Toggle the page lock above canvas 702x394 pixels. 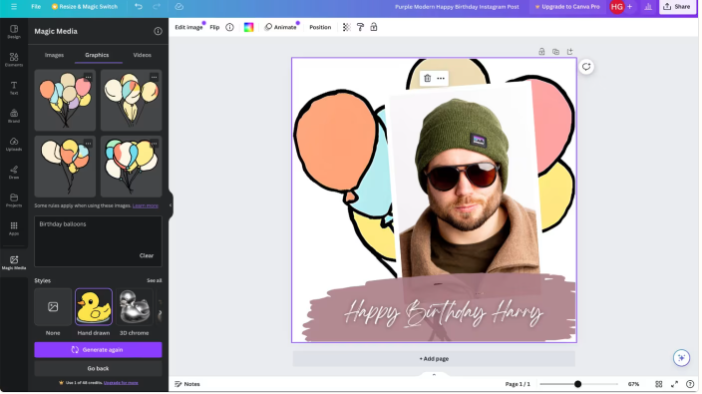pyautogui.click(x=542, y=51)
